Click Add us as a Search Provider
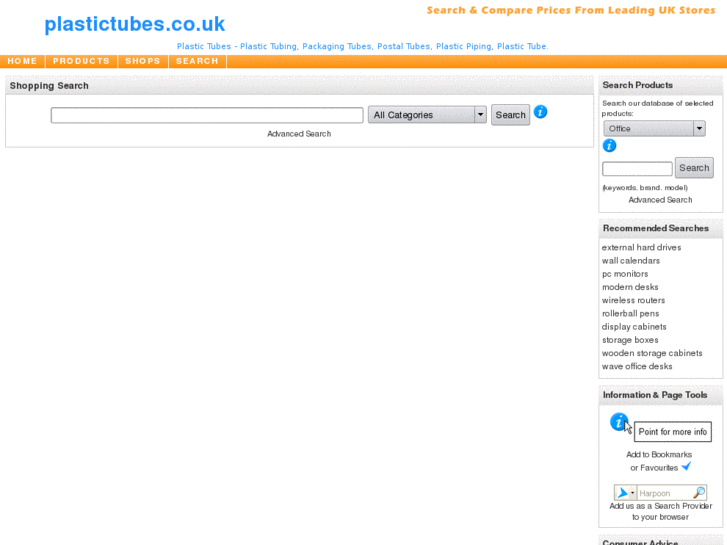727x545 pixels. click(661, 511)
